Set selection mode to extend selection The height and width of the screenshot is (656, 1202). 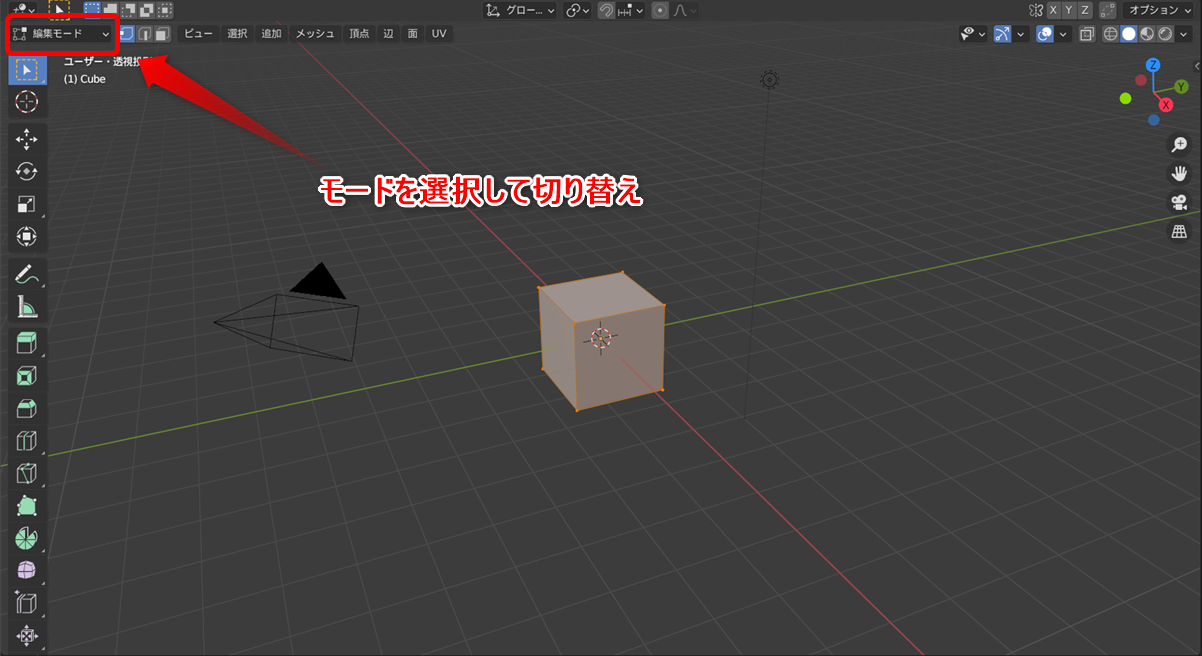click(x=111, y=10)
